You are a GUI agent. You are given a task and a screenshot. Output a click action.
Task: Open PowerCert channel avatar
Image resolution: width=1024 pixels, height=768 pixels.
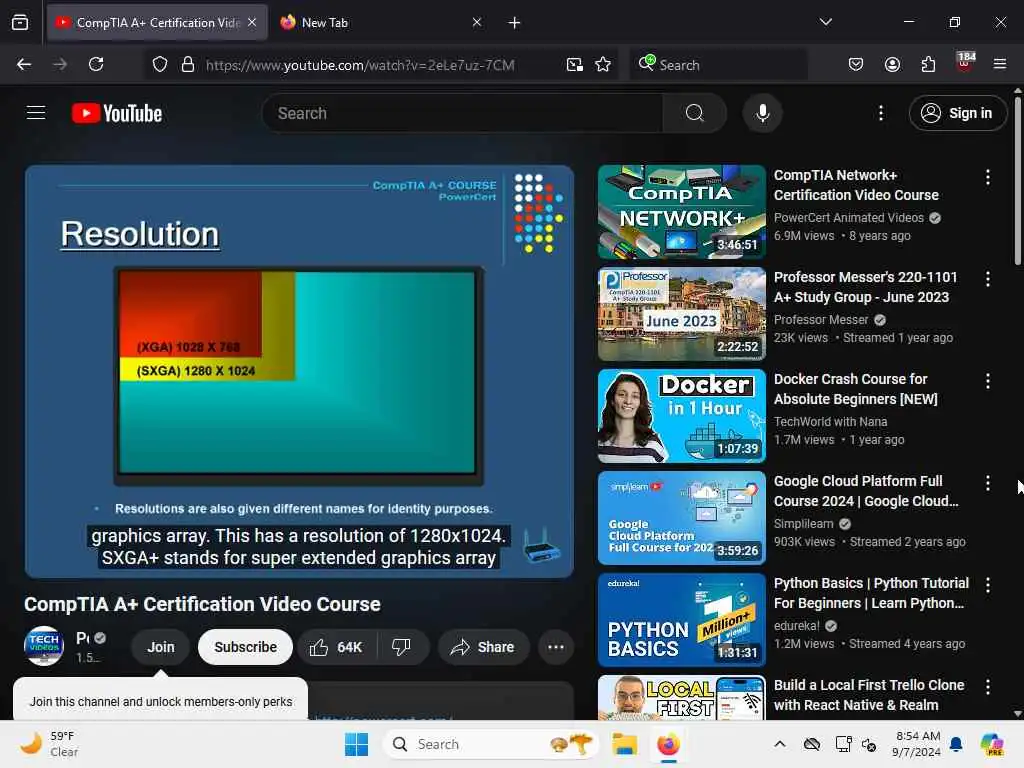pyautogui.click(x=44, y=646)
